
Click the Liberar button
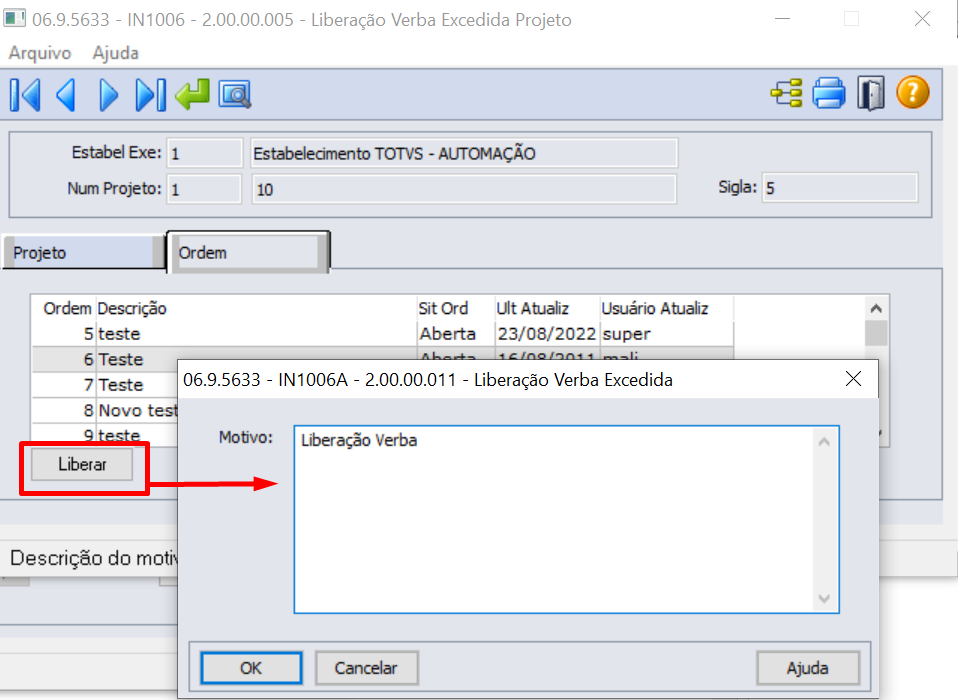coord(82,464)
